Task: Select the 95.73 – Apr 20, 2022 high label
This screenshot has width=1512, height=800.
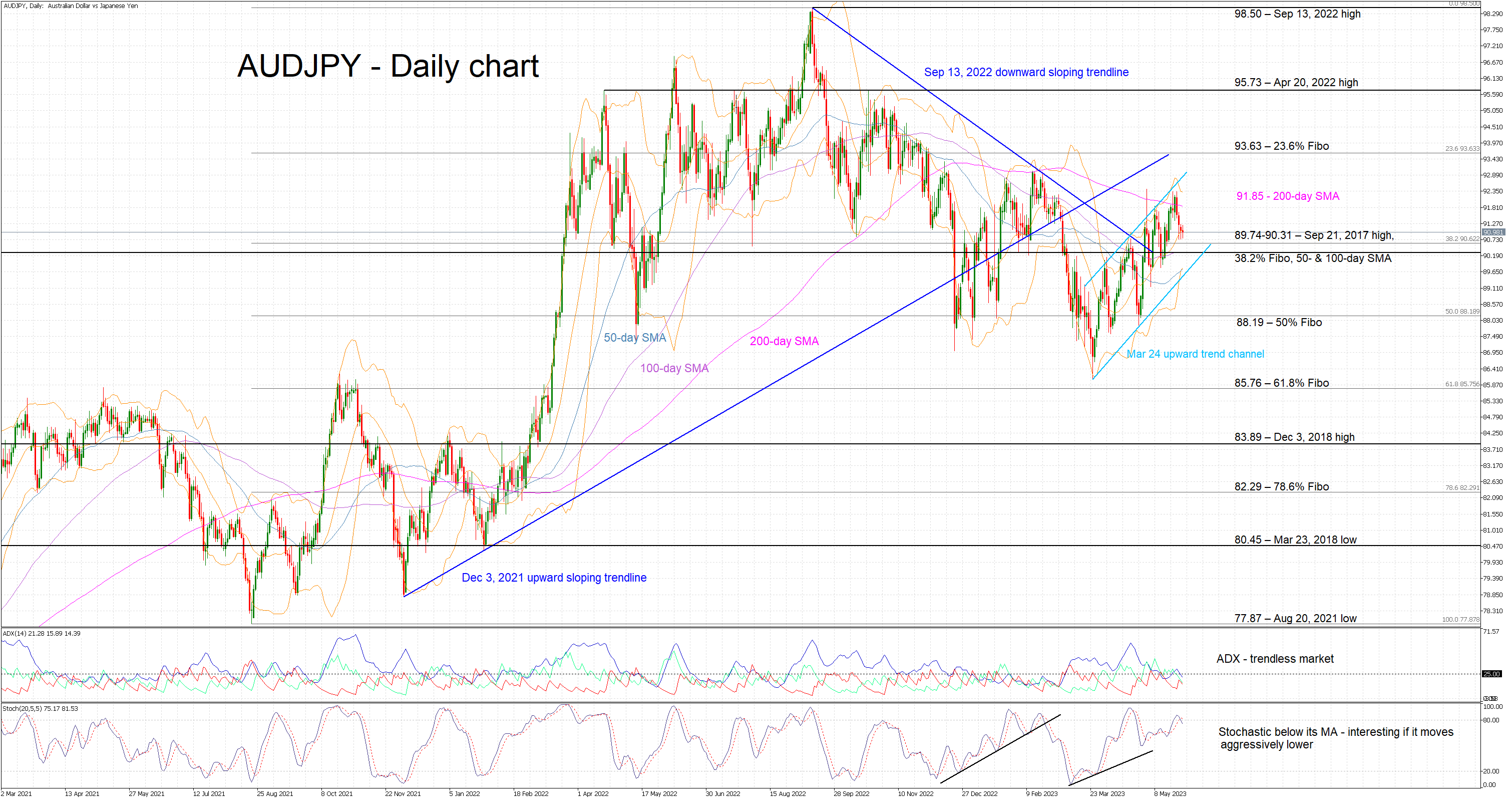Action: tap(1295, 82)
